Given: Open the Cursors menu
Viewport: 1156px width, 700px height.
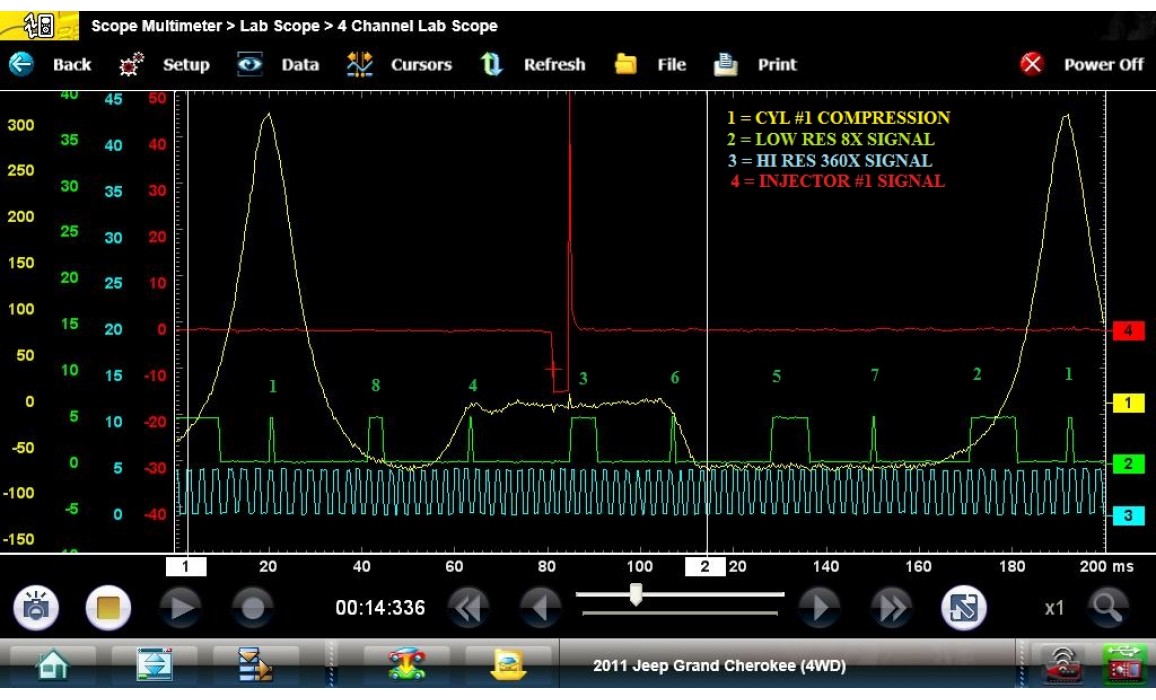Looking at the screenshot, I should (x=399, y=65).
